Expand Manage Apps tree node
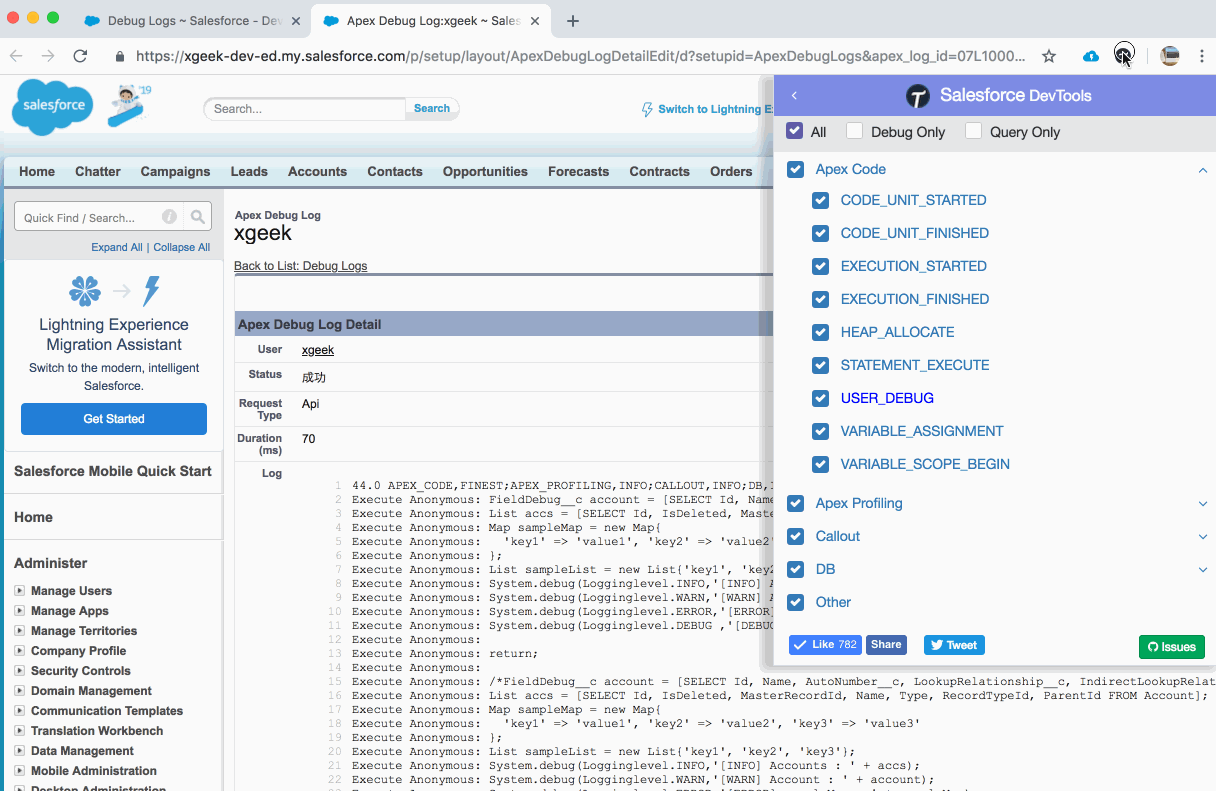Image resolution: width=1216 pixels, height=791 pixels. (19, 611)
